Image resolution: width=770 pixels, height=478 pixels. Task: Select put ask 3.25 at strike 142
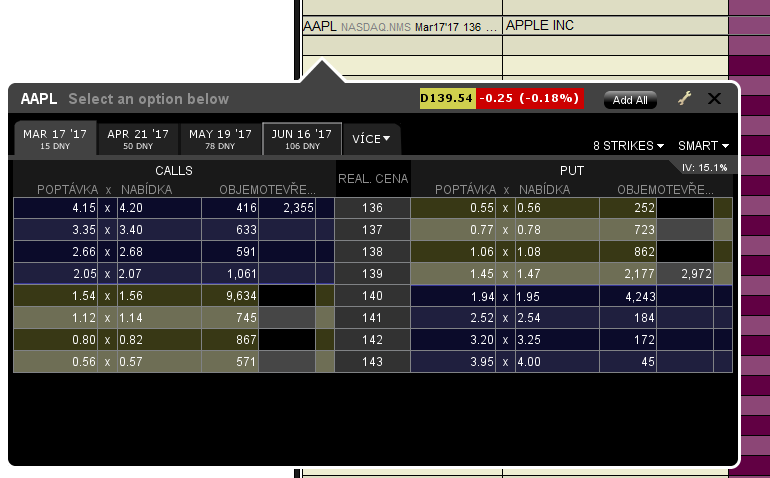[x=557, y=339]
